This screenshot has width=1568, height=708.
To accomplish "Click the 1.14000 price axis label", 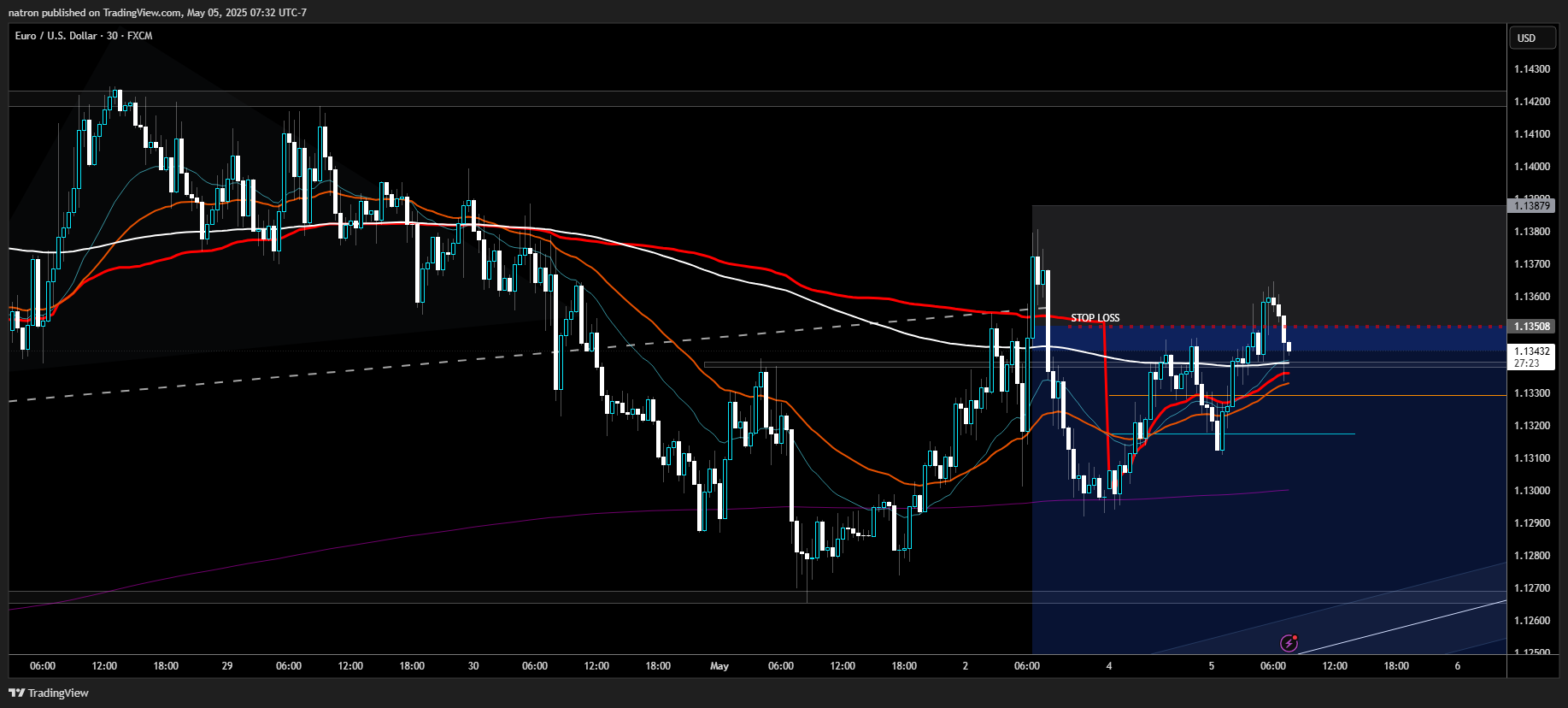I will pyautogui.click(x=1531, y=167).
